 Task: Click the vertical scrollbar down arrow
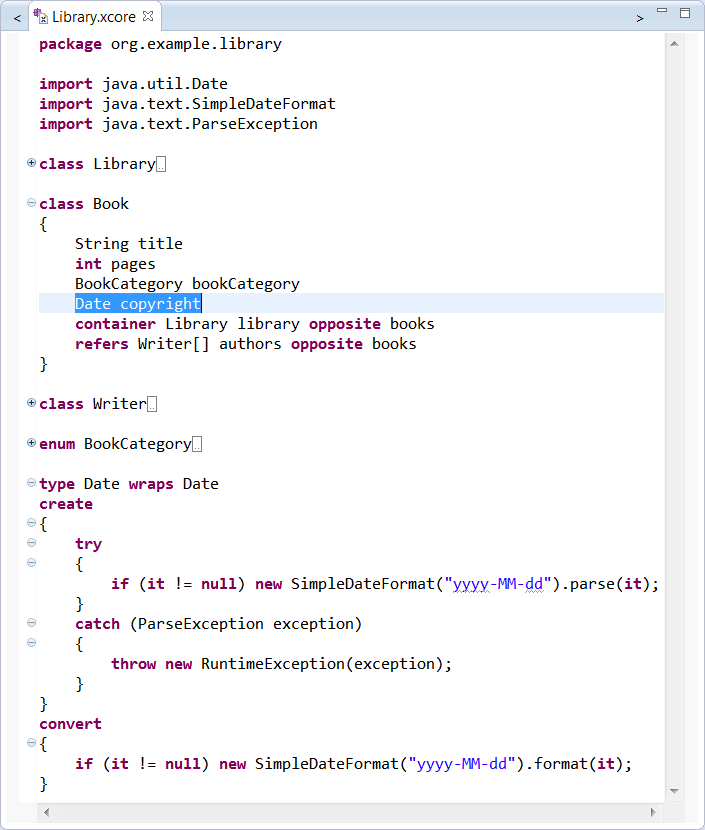674,791
